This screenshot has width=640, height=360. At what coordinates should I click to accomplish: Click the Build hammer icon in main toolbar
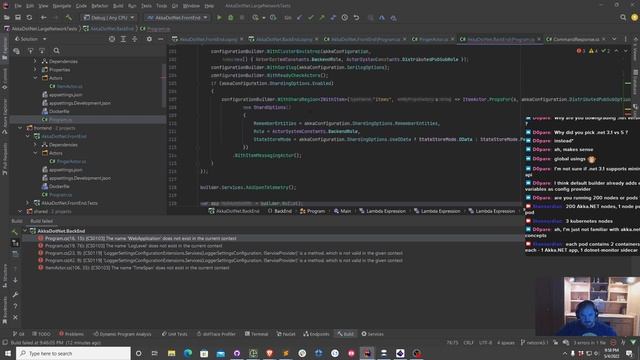pos(69,18)
